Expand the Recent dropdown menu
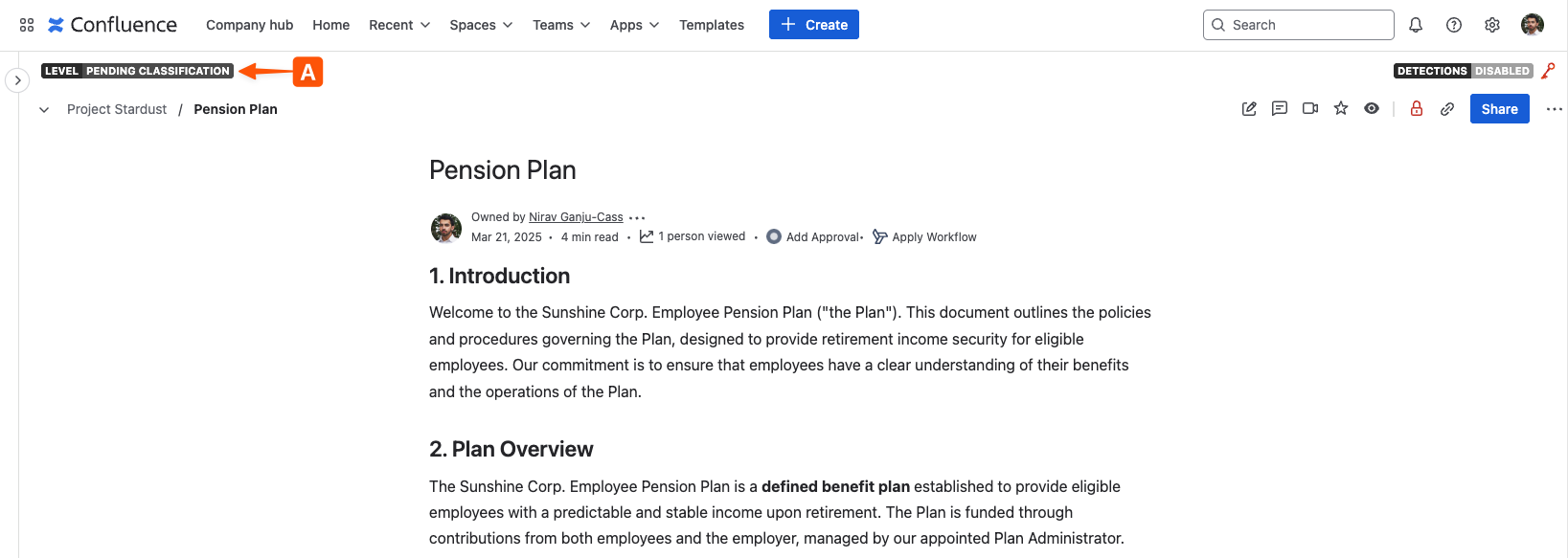The height and width of the screenshot is (558, 1568). pyautogui.click(x=399, y=25)
